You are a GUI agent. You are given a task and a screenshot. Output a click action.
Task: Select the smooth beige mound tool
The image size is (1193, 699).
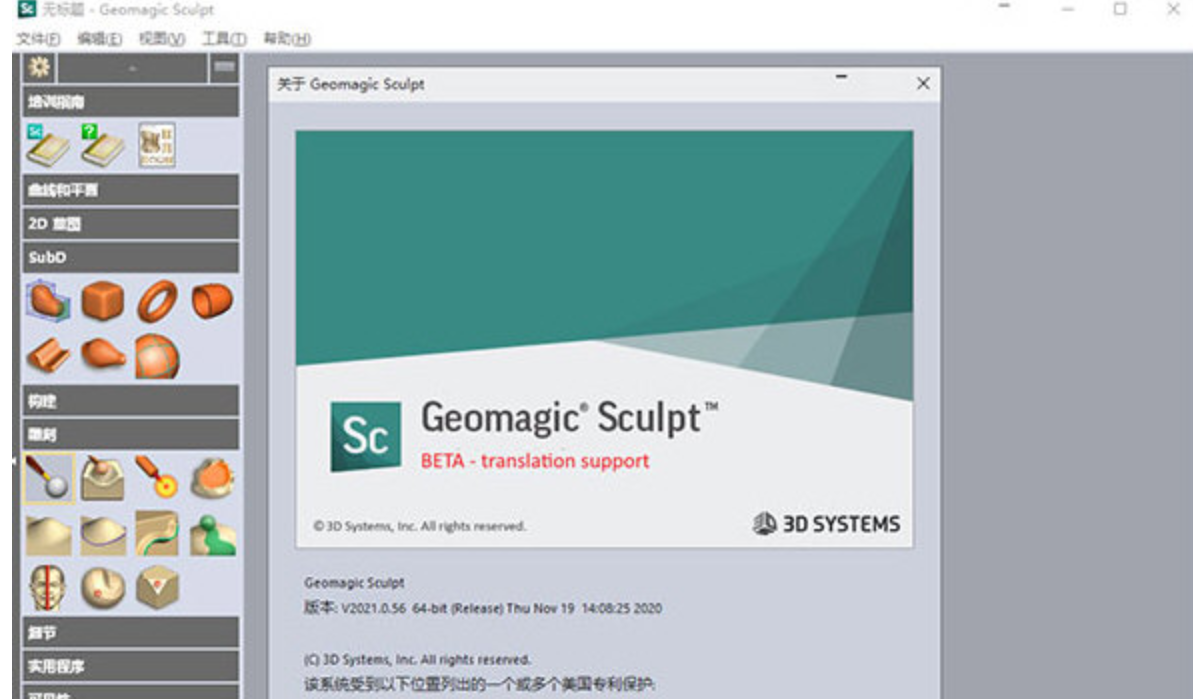48,534
